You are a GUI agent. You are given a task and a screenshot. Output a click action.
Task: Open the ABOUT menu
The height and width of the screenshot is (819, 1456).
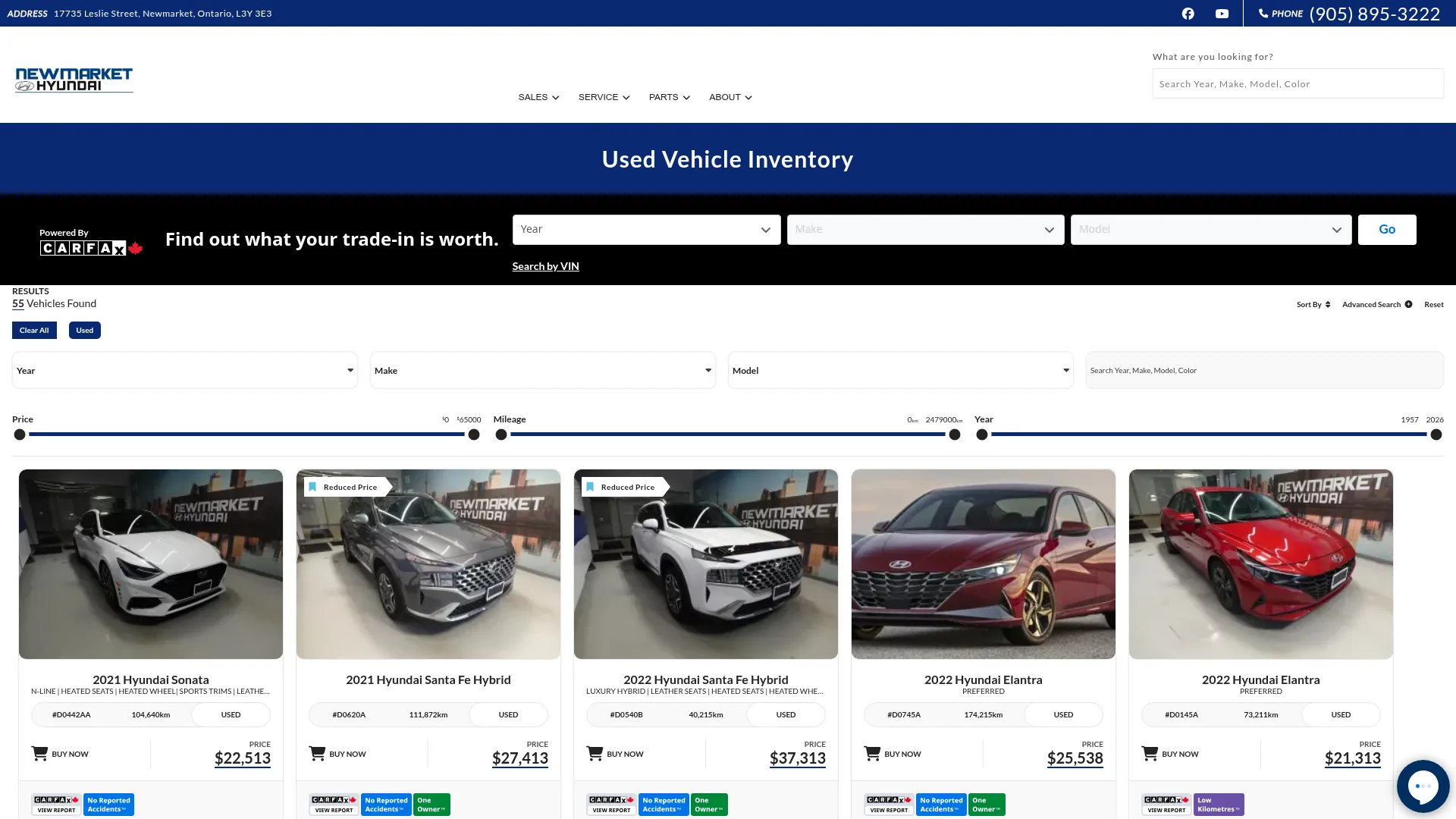pyautogui.click(x=730, y=97)
